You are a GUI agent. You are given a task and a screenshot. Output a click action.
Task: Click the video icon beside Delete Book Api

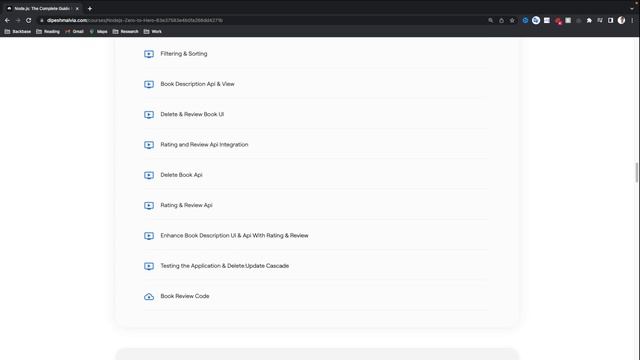pyautogui.click(x=149, y=175)
